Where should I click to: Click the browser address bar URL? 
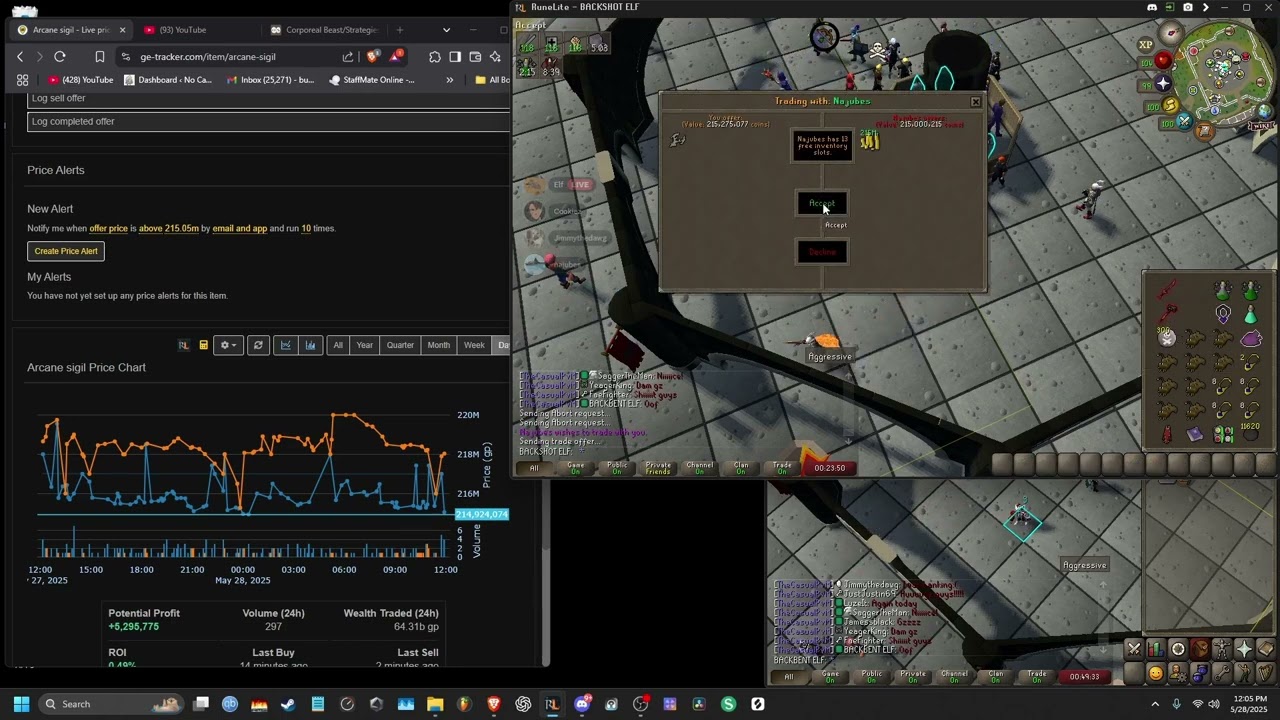point(208,57)
